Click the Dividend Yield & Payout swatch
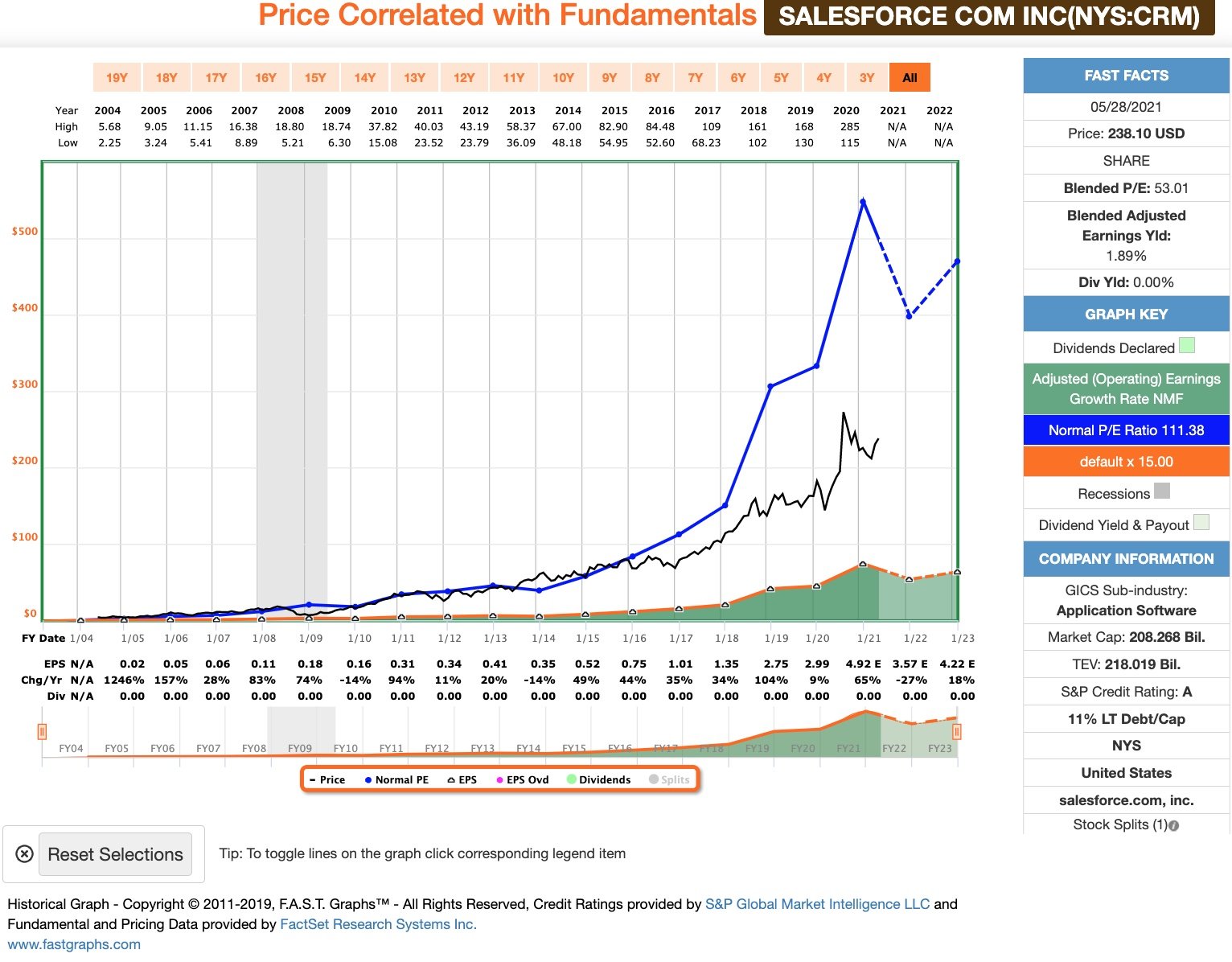1232x962 pixels. click(x=1201, y=522)
